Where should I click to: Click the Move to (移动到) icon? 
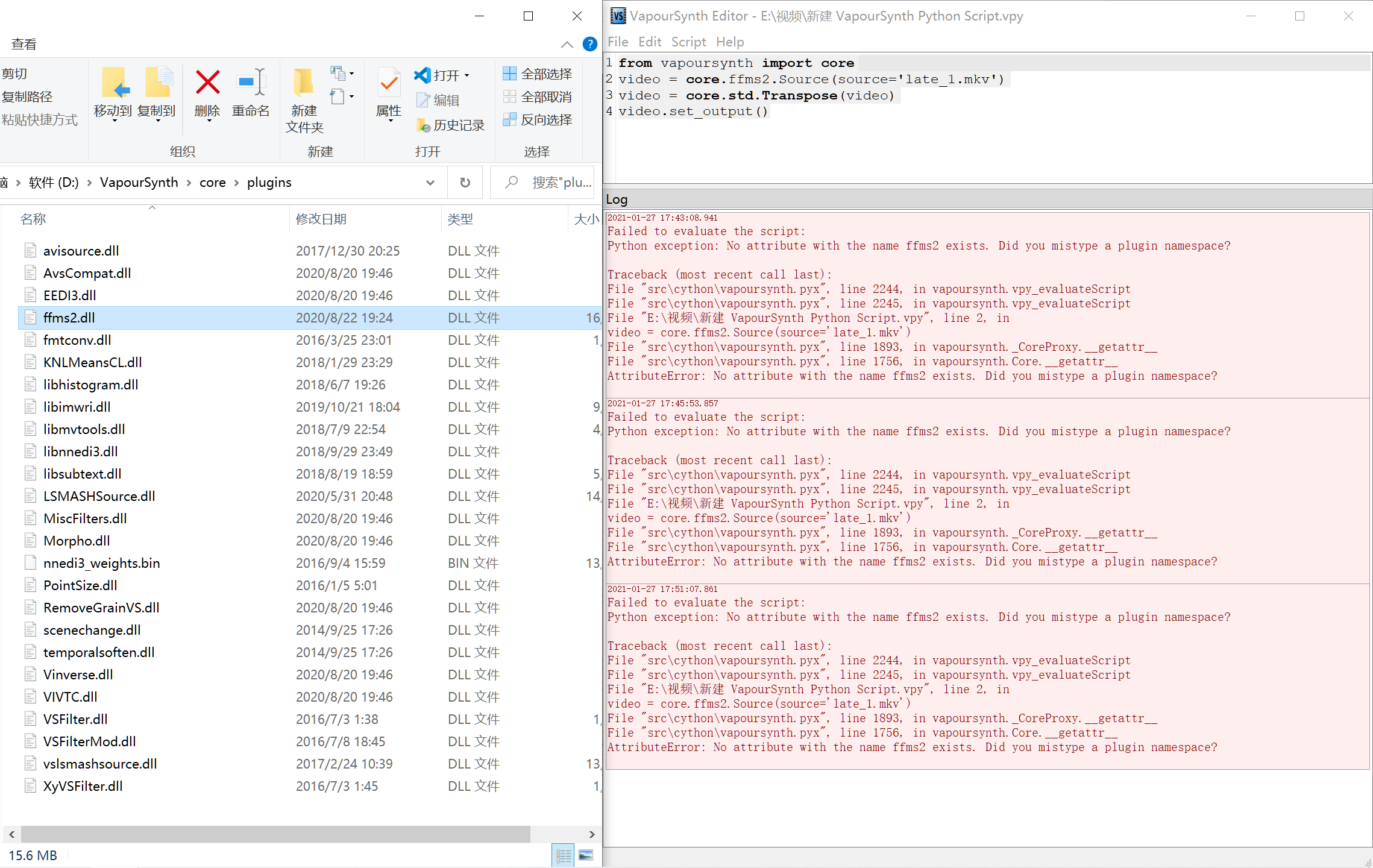coord(115,83)
